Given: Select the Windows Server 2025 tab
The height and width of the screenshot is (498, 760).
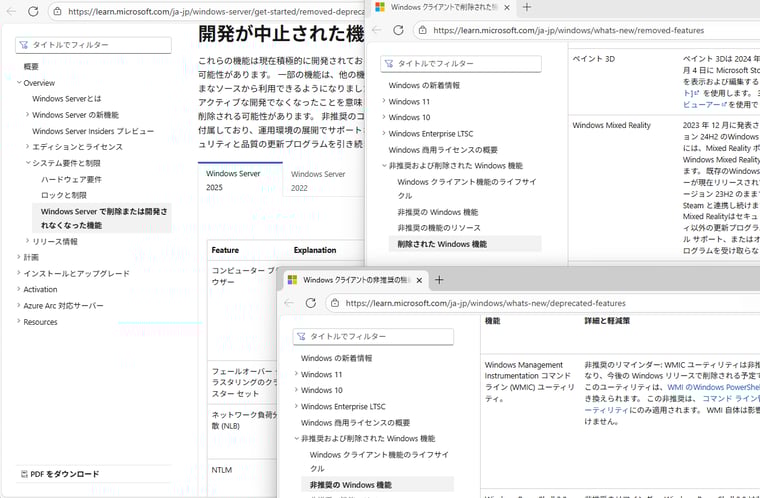Looking at the screenshot, I should (x=233, y=180).
